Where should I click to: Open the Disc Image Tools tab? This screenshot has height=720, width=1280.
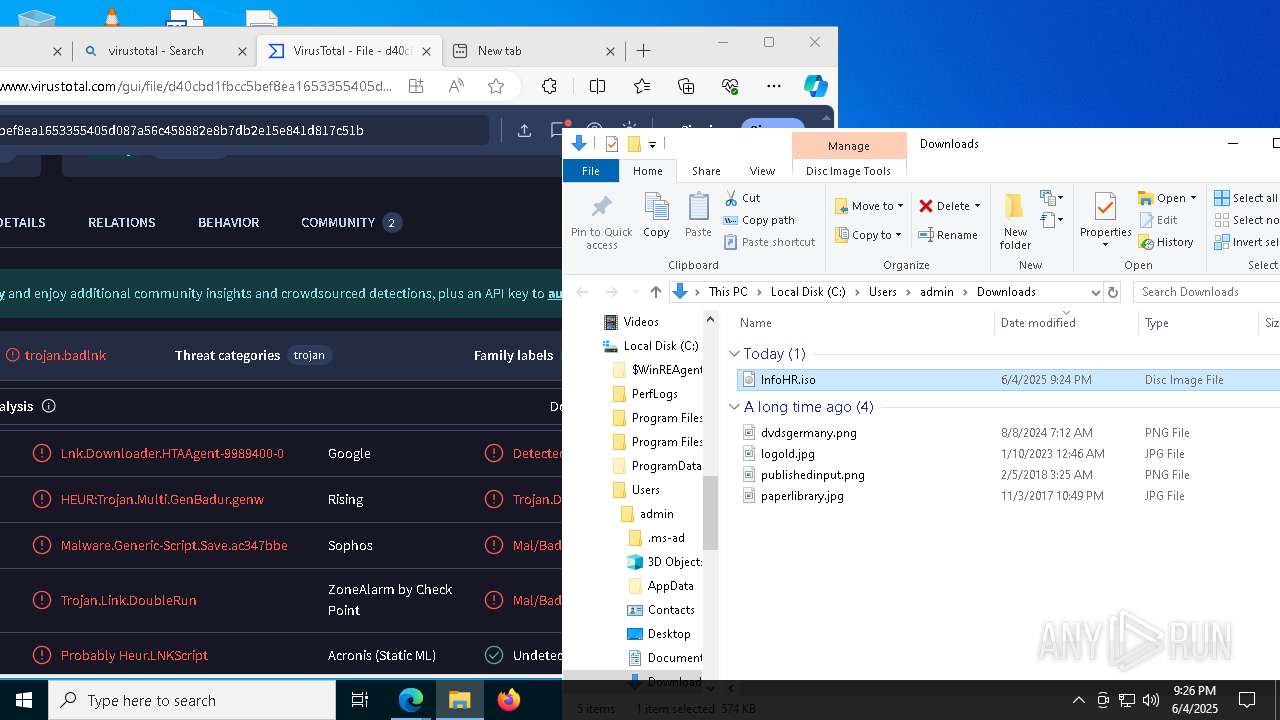[848, 171]
